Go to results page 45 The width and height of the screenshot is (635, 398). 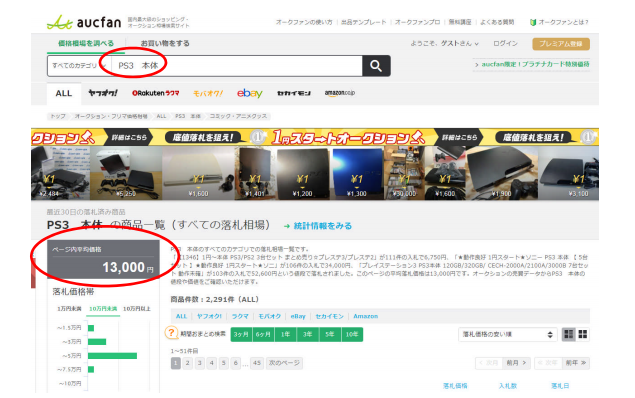point(257,363)
